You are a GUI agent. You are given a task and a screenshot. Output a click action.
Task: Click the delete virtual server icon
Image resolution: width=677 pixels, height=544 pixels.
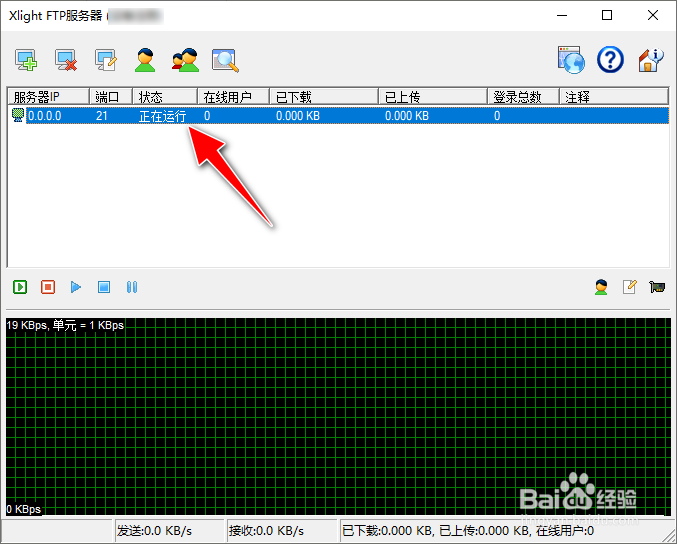pos(66,60)
